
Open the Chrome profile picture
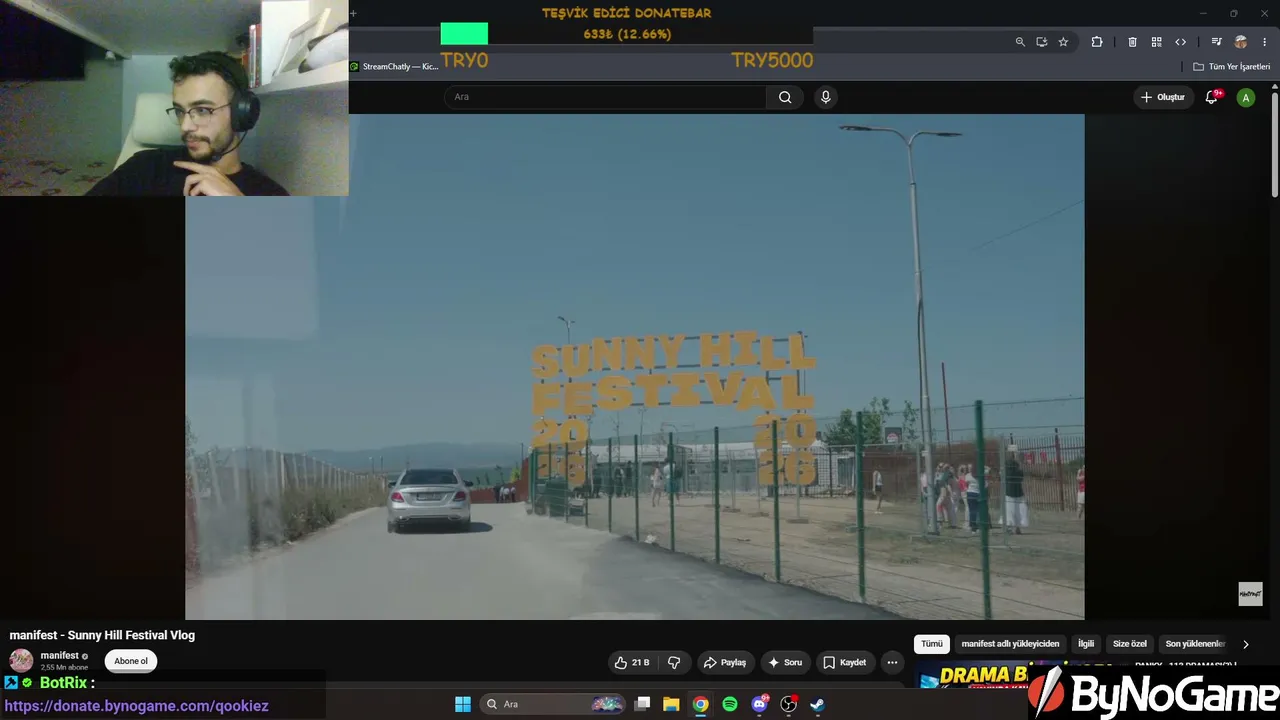click(x=1241, y=42)
